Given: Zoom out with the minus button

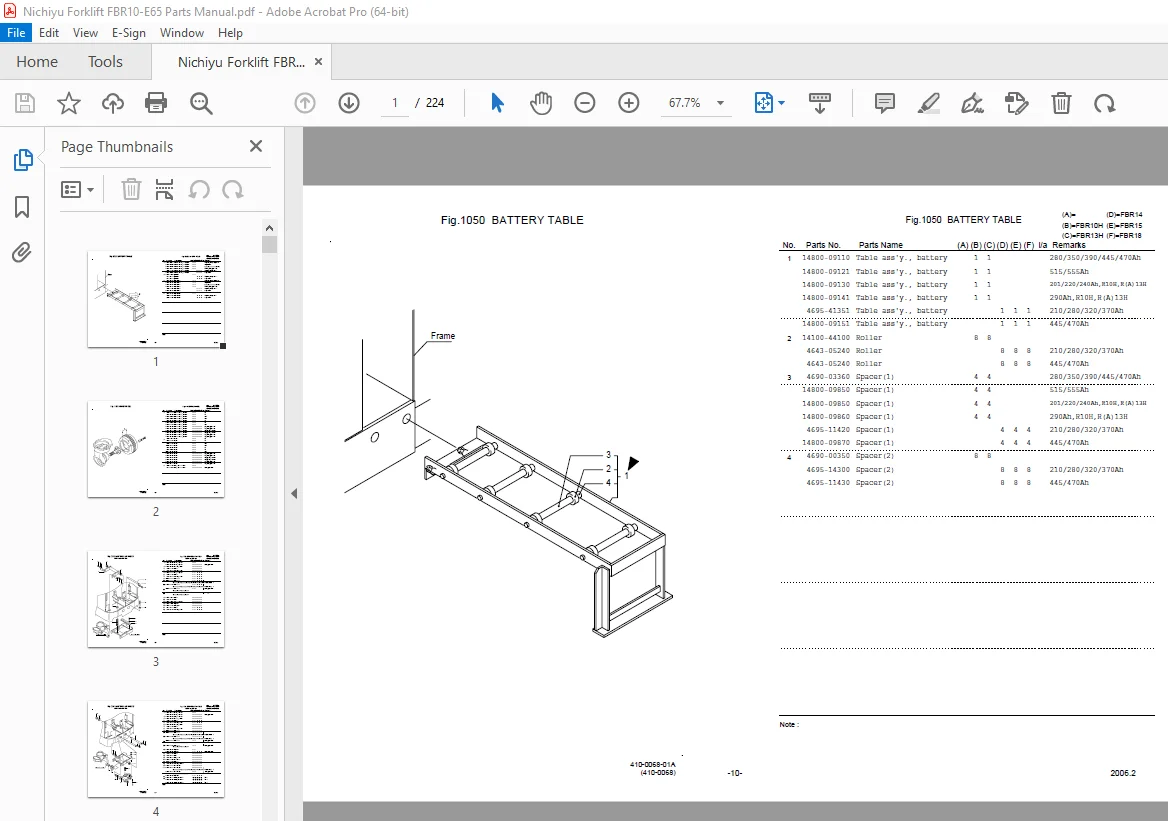Looking at the screenshot, I should point(585,103).
